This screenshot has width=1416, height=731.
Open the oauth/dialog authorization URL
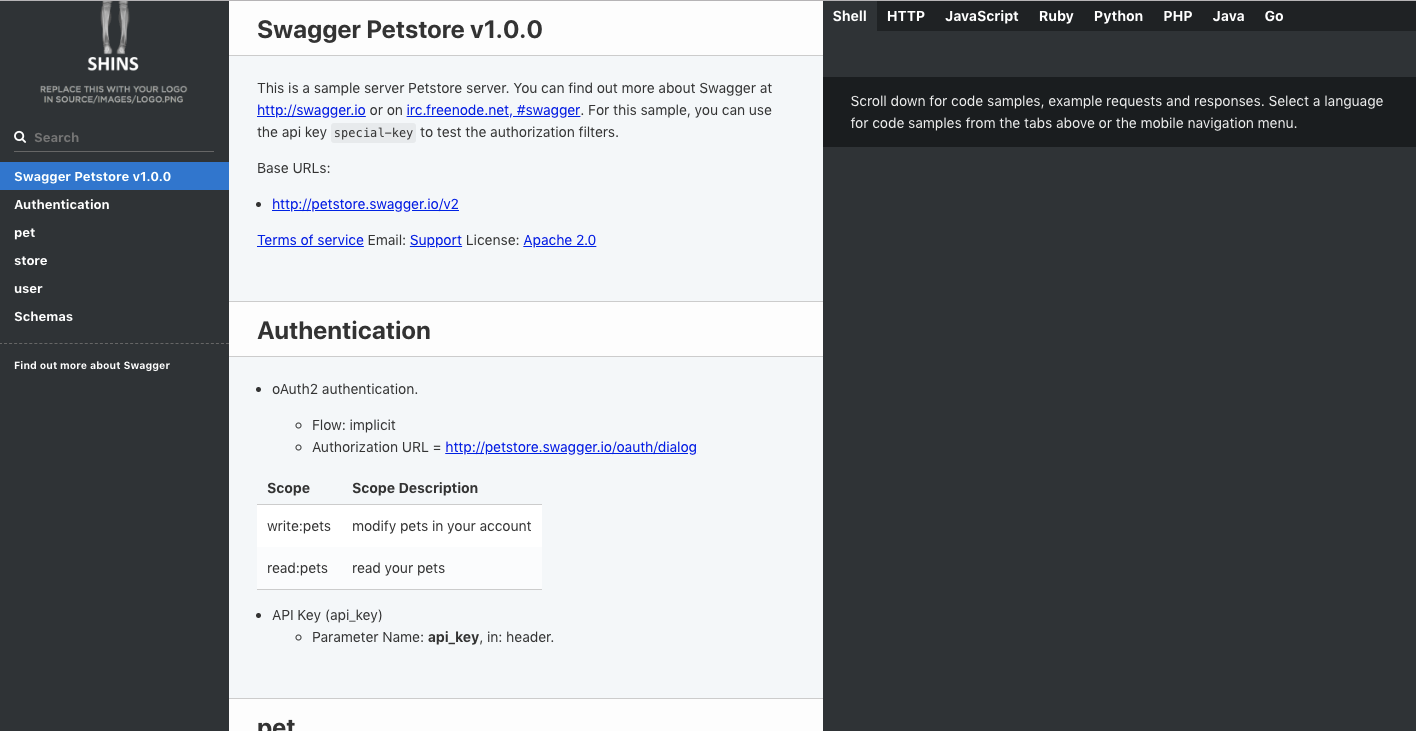[571, 447]
